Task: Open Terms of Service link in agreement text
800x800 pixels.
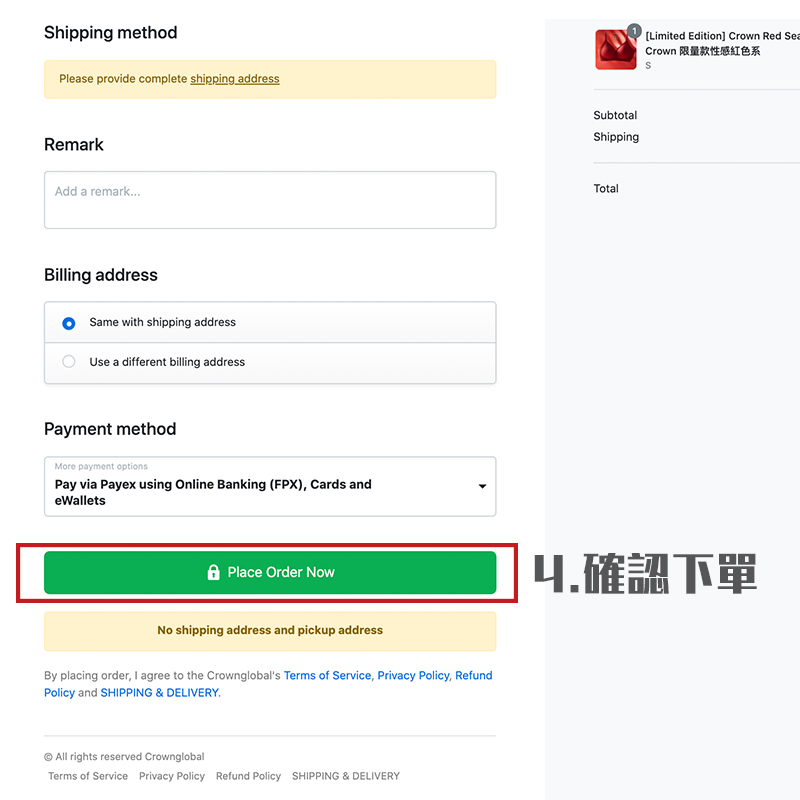Action: [x=327, y=676]
